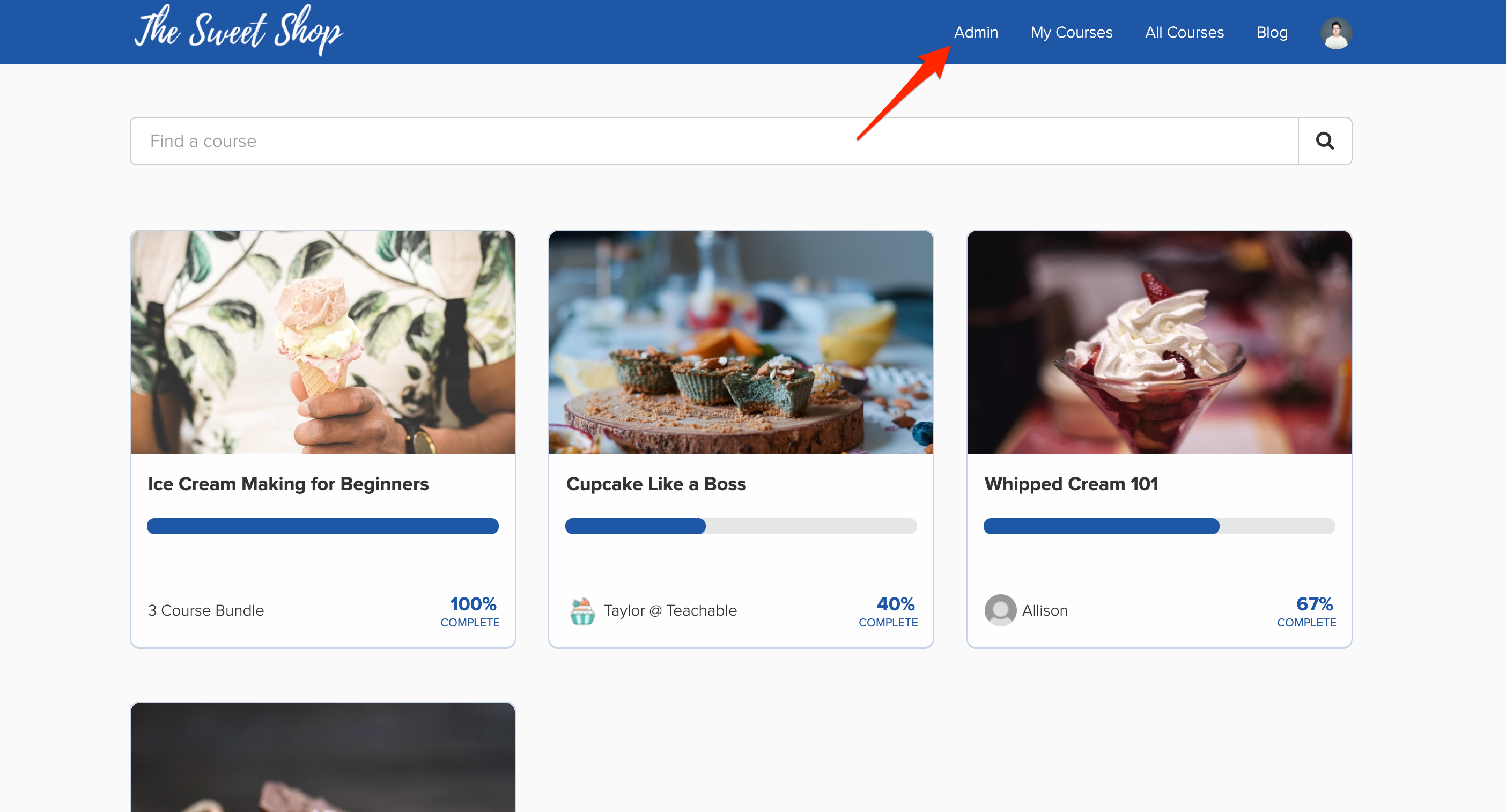Click the 3 Course Bundle label

pos(206,610)
